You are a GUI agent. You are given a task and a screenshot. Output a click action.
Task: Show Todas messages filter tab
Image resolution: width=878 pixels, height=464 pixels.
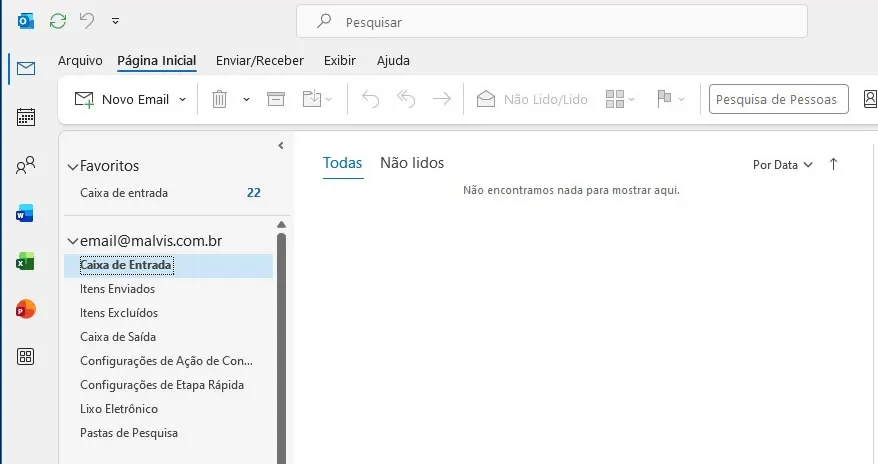coord(343,163)
